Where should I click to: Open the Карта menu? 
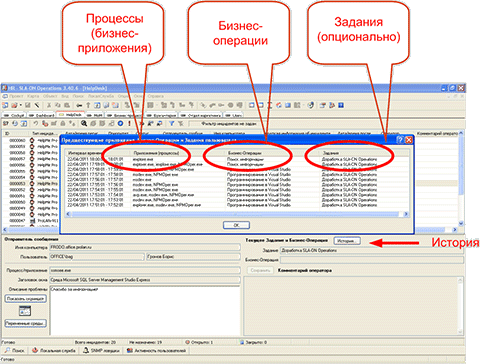click(33, 96)
